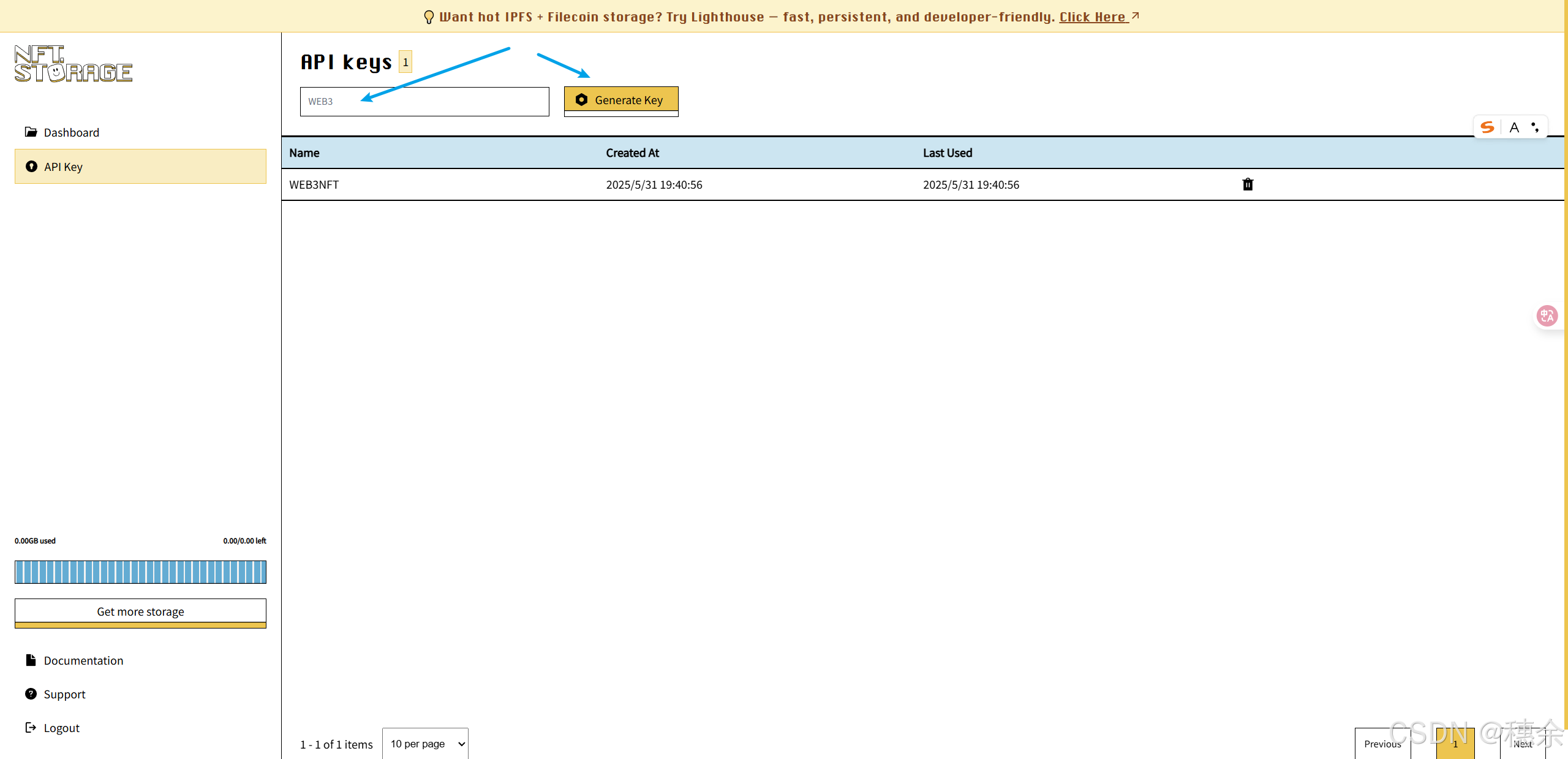The image size is (1568, 759).
Task: Click the Support question mark icon
Action: pos(31,693)
